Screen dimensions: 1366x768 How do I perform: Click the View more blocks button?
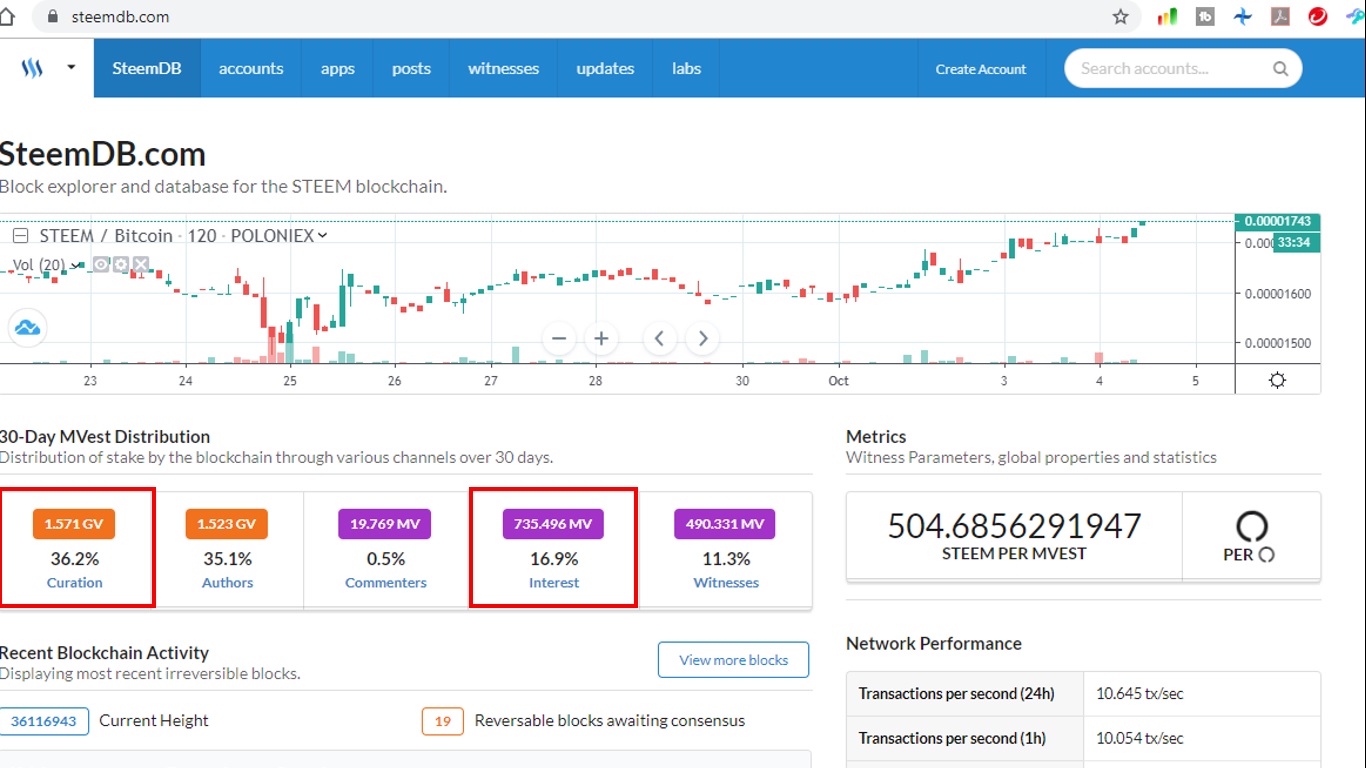click(x=733, y=660)
